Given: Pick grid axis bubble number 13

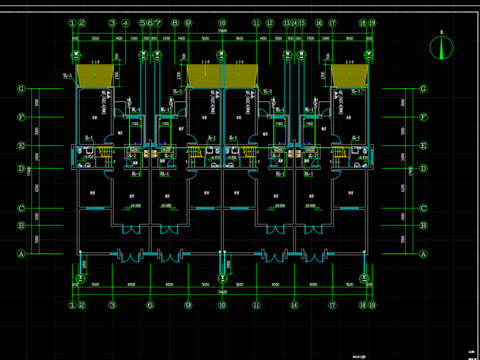Looking at the screenshot, I should tap(287, 23).
